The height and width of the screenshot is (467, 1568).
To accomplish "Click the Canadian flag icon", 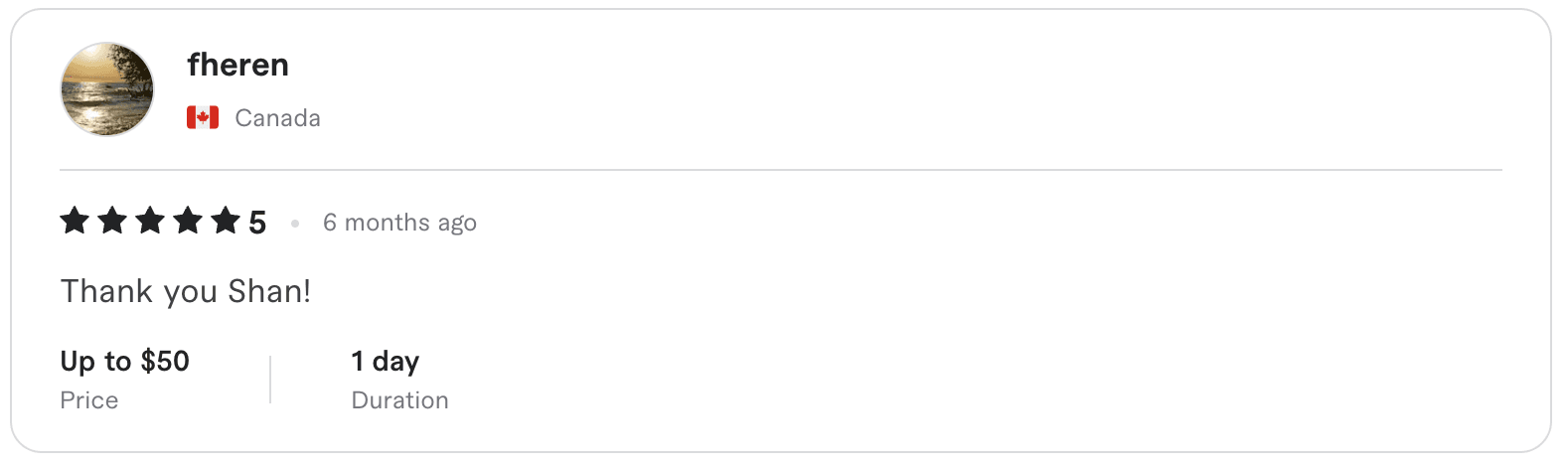I will 203,118.
